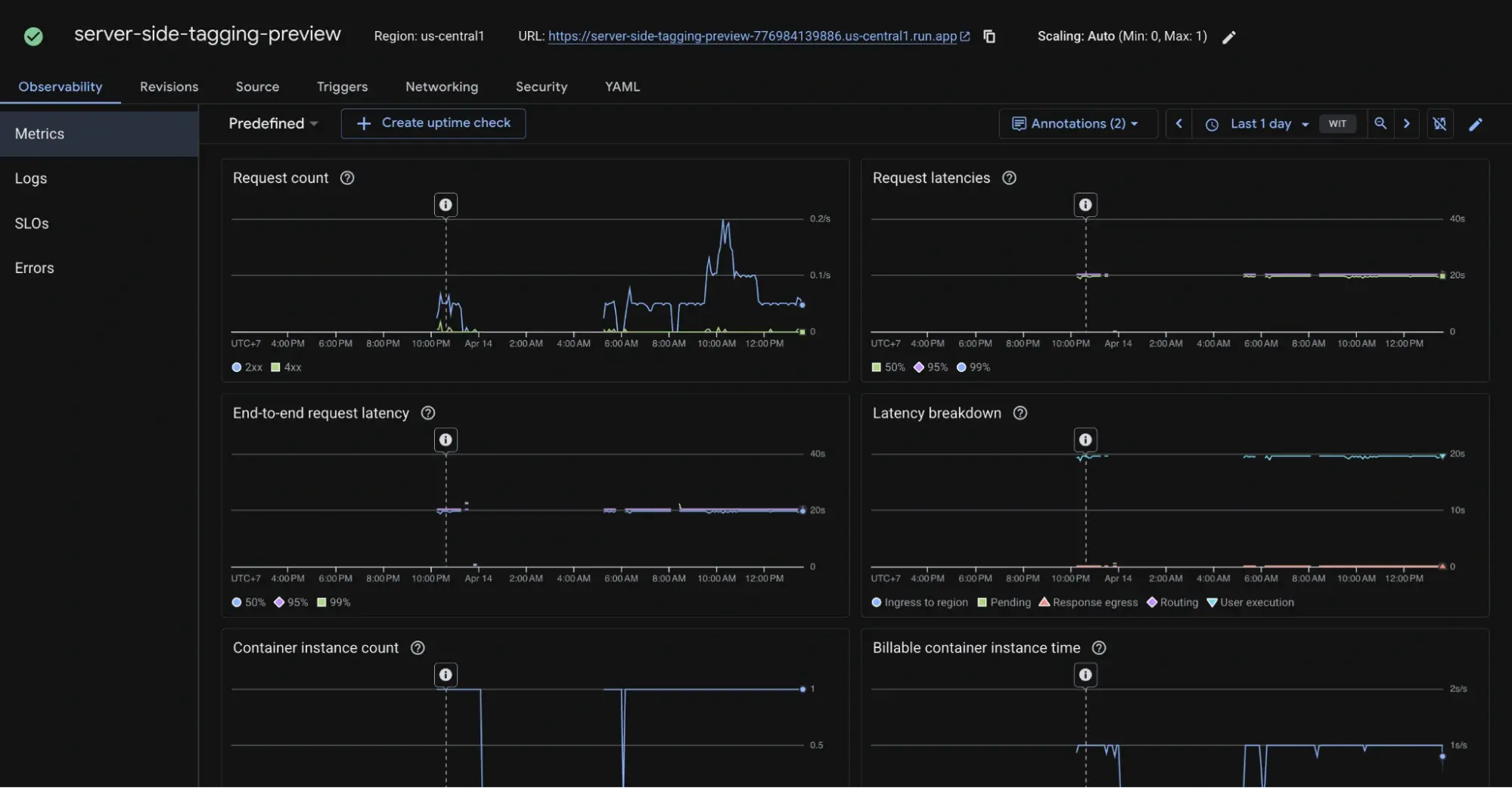The height and width of the screenshot is (788, 1512).
Task: Select Metrics in the side navigation
Action: 99,134
